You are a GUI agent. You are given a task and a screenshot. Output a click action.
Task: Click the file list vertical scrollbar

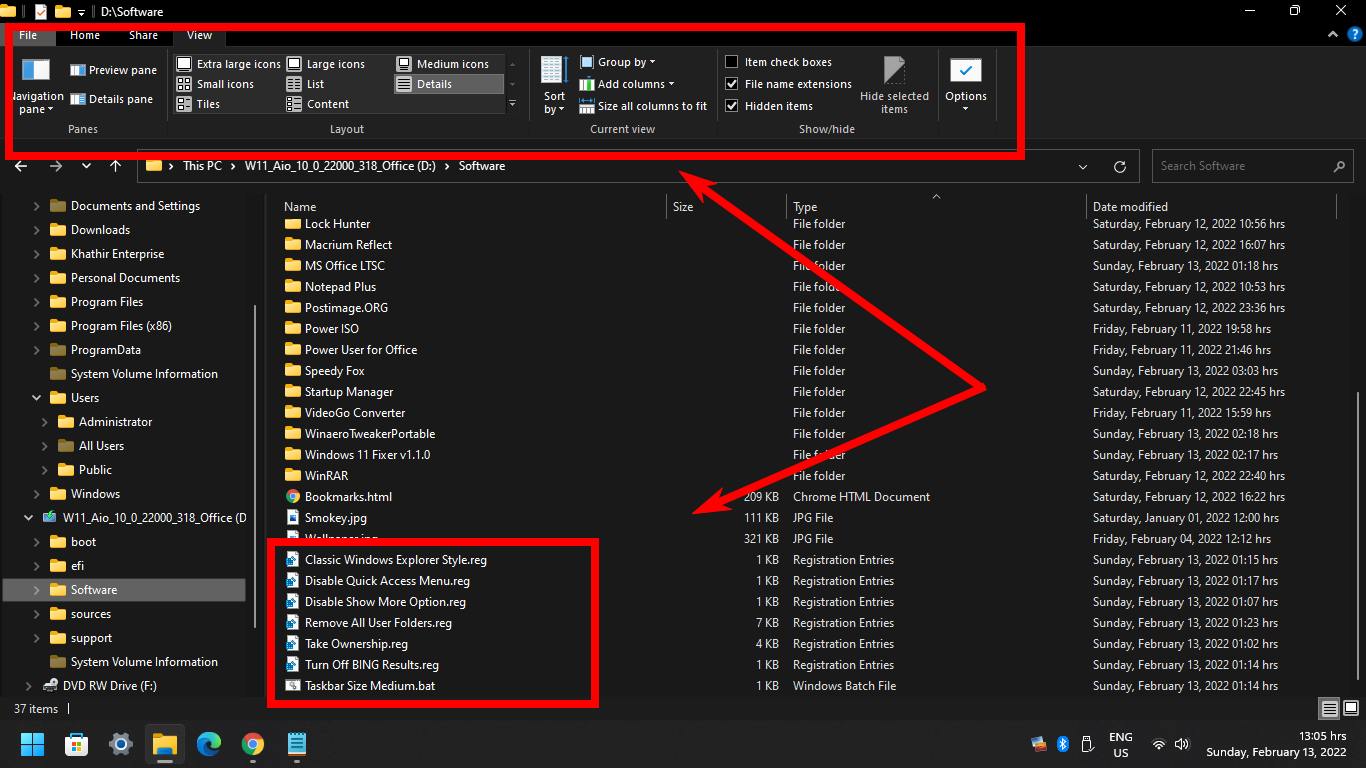pyautogui.click(x=1359, y=535)
